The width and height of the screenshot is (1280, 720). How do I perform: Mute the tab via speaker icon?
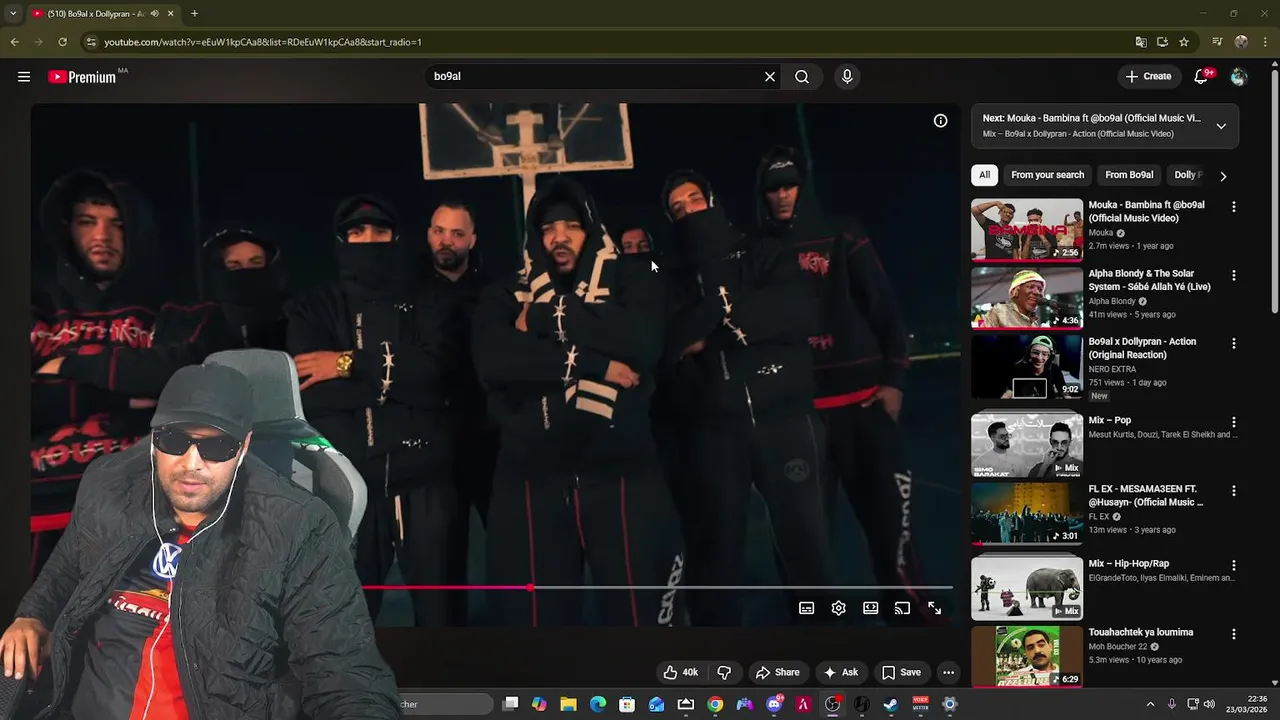click(154, 14)
